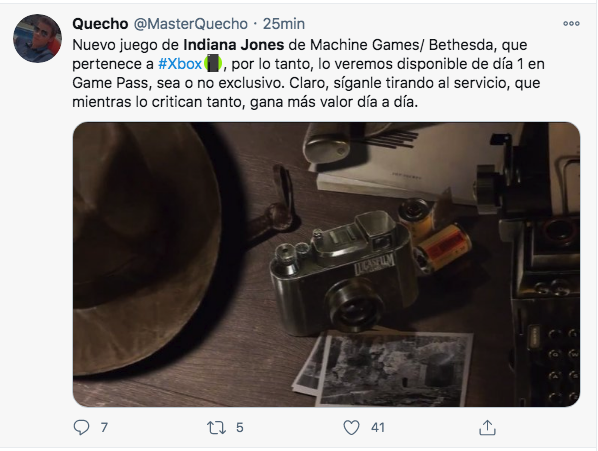Open the share tweet icon
The image size is (598, 451).
(x=487, y=427)
